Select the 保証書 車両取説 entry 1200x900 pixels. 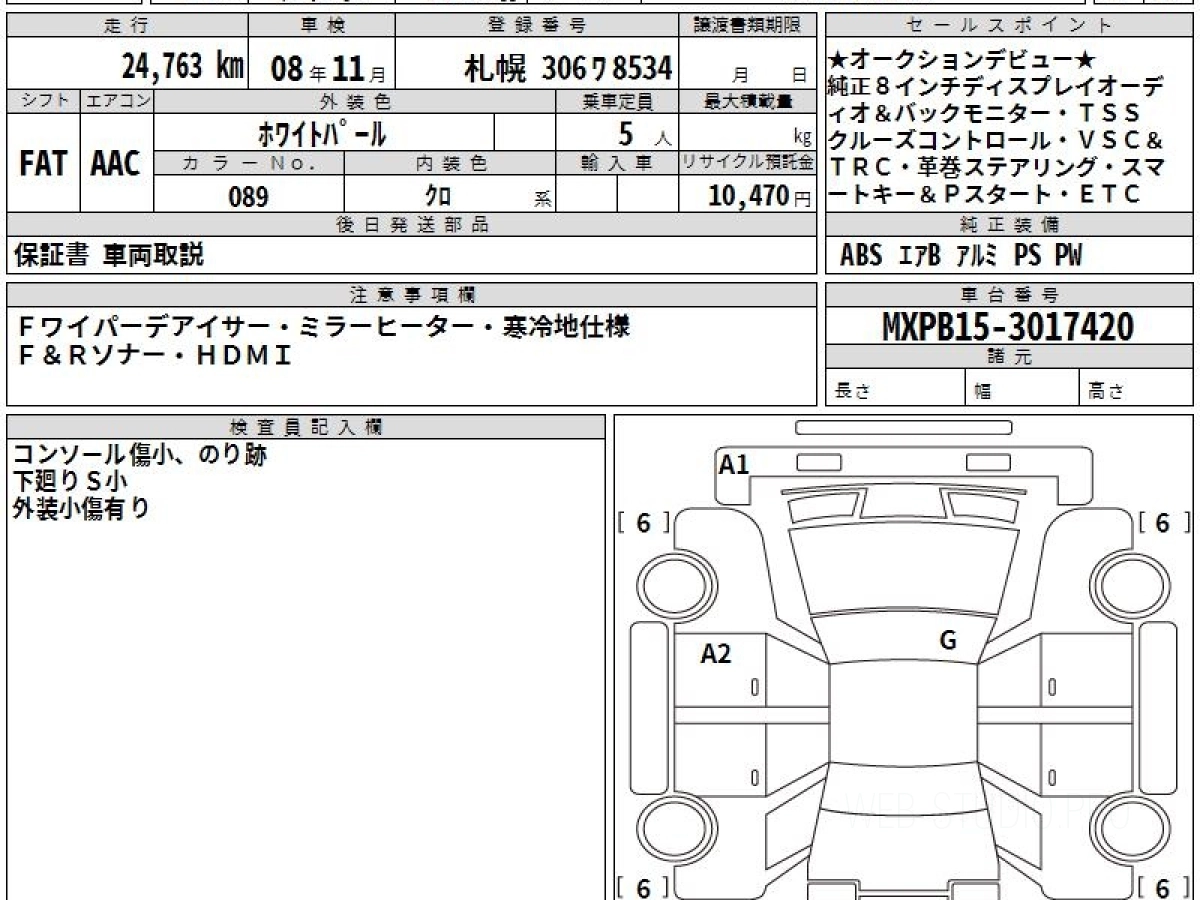[x=109, y=256]
